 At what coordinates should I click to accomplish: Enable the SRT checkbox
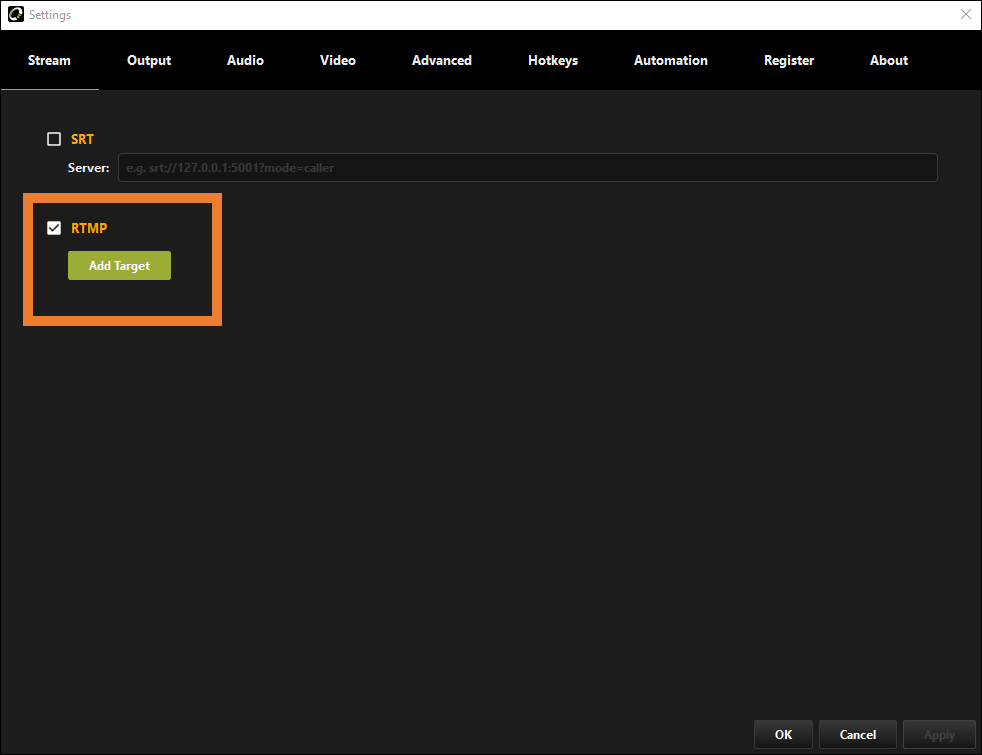54,139
